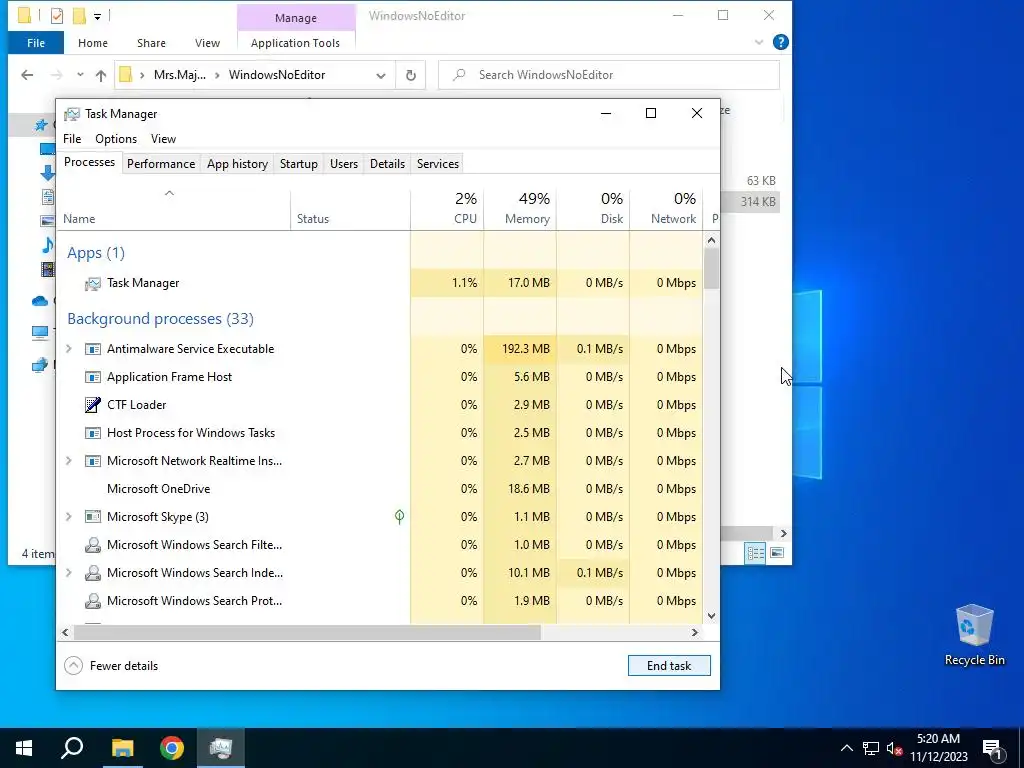Launch Google Chrome from the taskbar
This screenshot has width=1024, height=768.
pyautogui.click(x=172, y=748)
